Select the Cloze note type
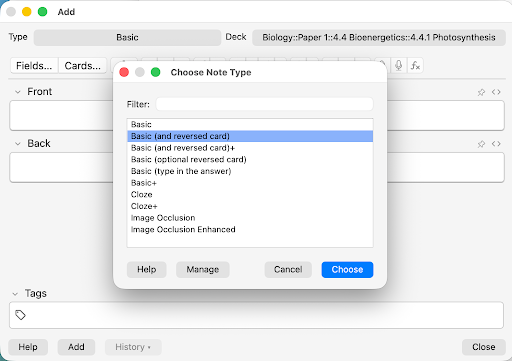The image size is (512, 361). tap(250, 194)
